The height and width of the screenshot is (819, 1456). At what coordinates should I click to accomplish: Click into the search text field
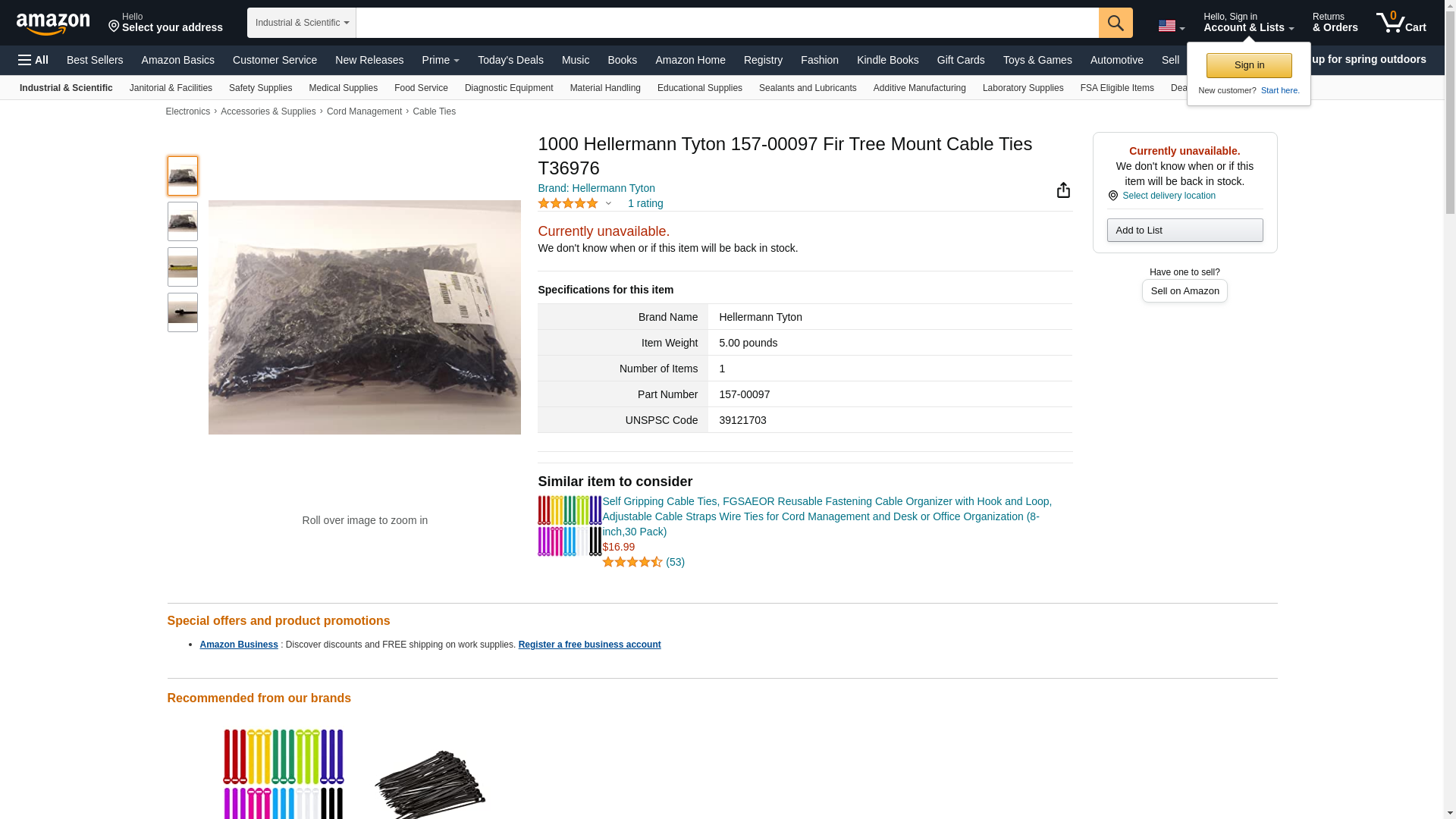tap(727, 23)
